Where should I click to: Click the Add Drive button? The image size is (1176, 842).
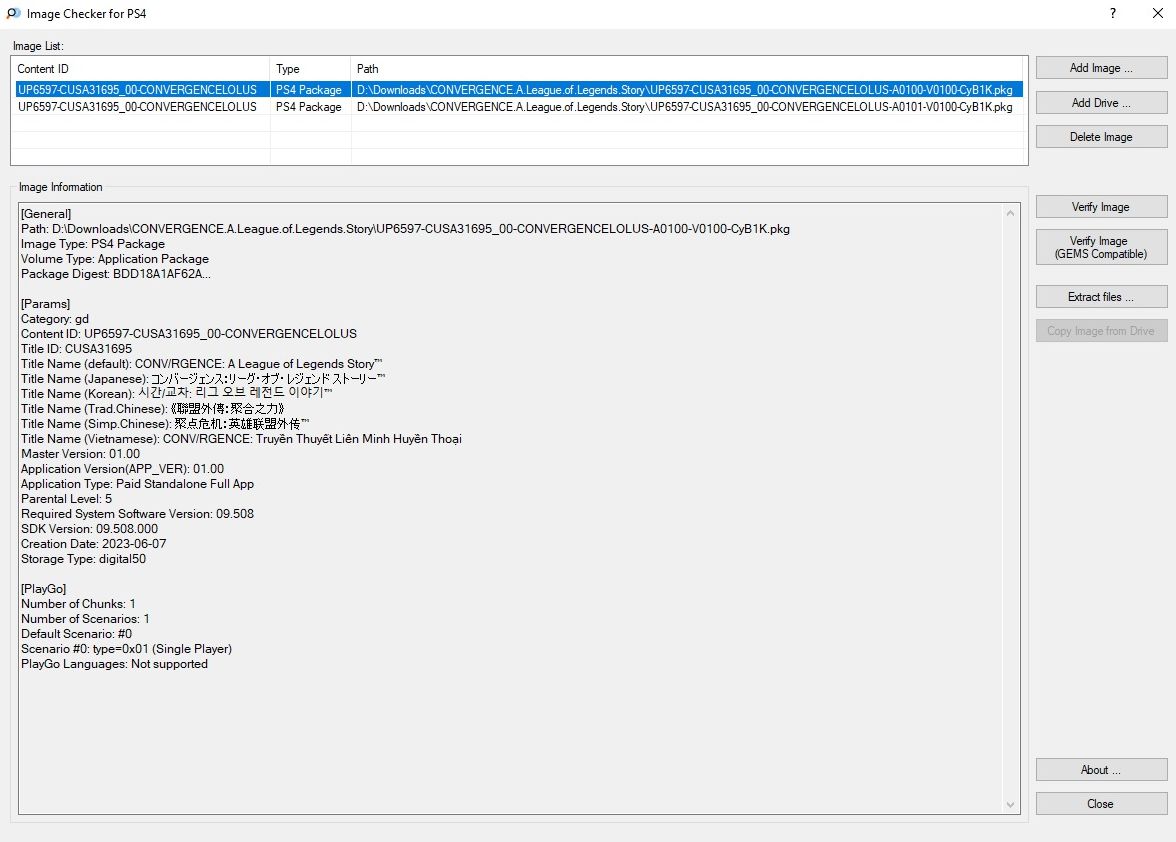[x=1101, y=103]
